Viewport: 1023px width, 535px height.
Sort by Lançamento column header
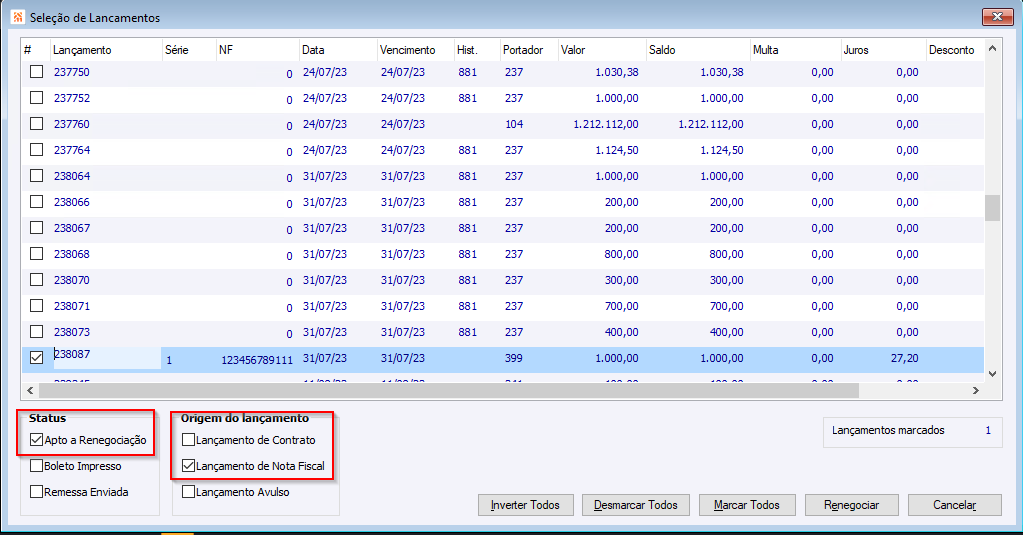coord(106,50)
